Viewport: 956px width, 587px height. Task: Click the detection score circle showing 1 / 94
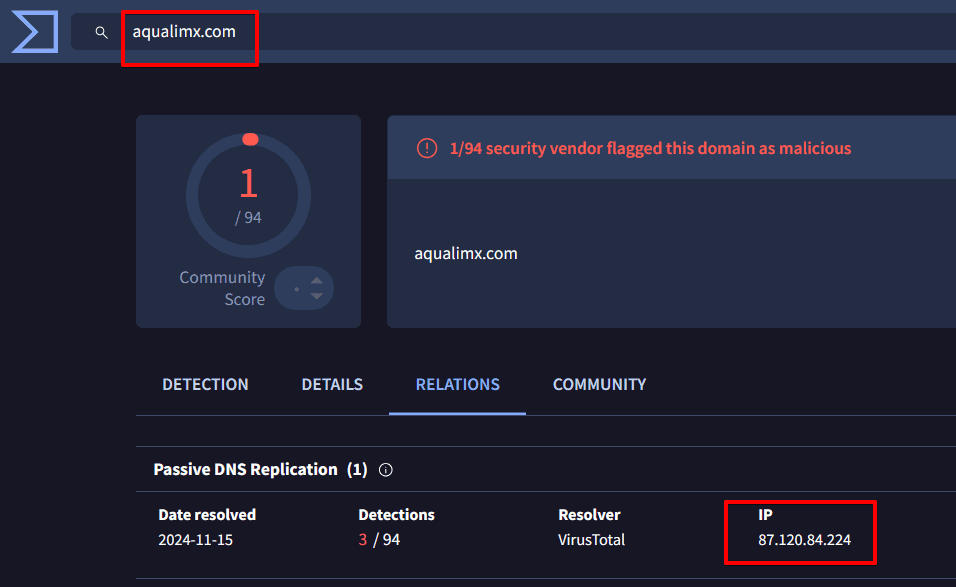248,196
